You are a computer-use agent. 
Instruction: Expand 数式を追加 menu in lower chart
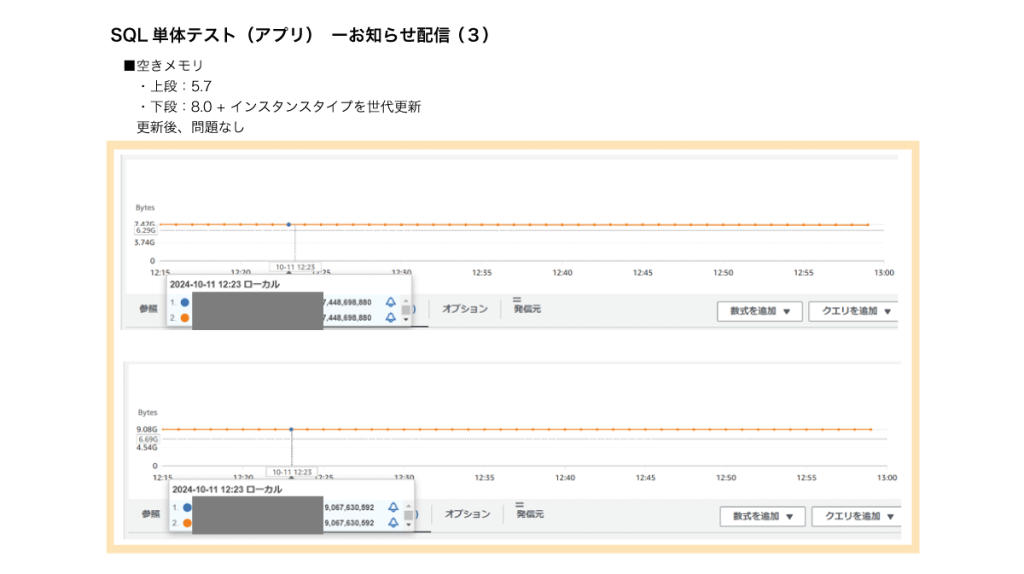coord(762,516)
